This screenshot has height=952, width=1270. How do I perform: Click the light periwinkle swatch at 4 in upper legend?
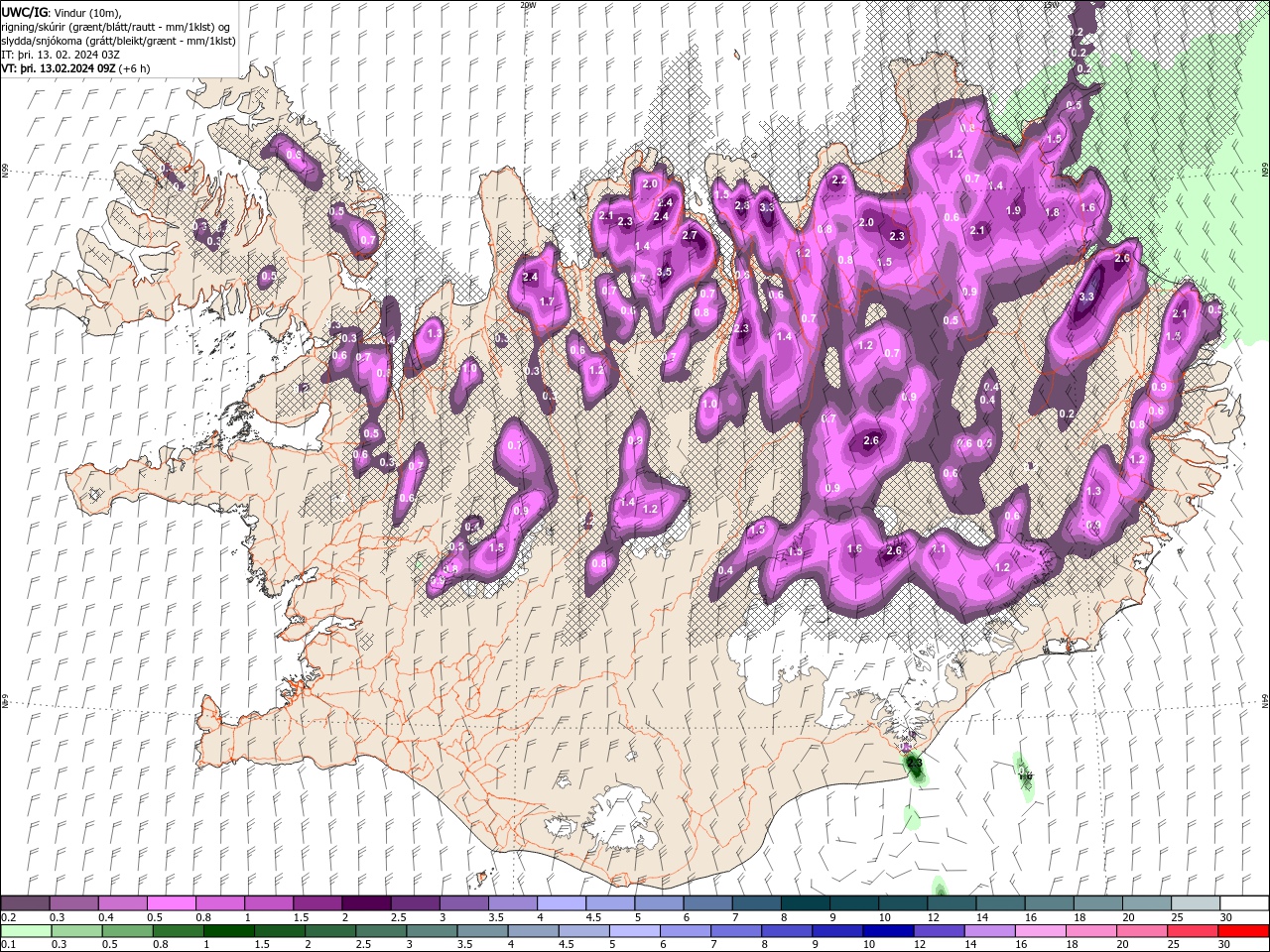point(560,903)
